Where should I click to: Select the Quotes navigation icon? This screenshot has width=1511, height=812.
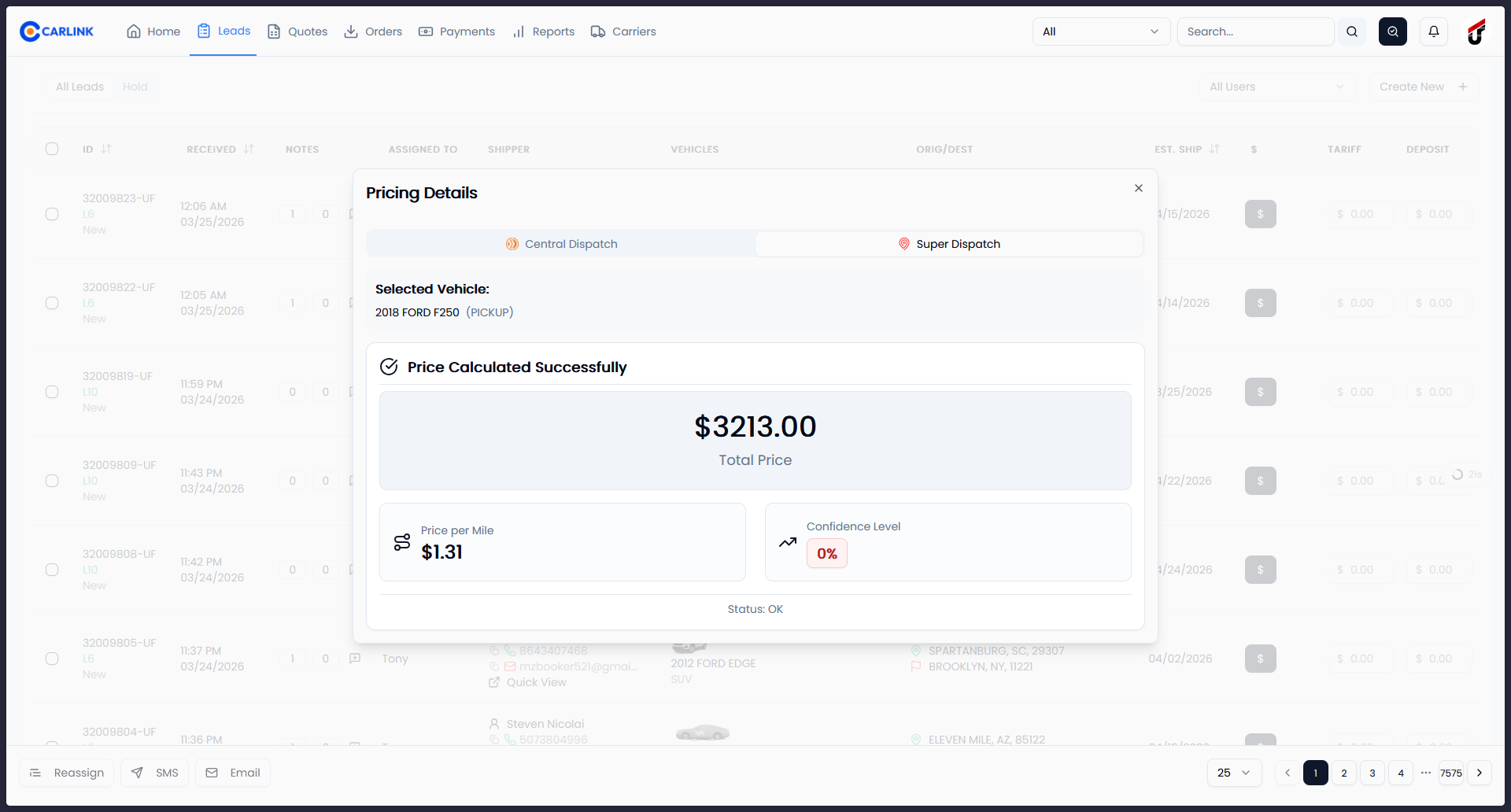pos(274,31)
